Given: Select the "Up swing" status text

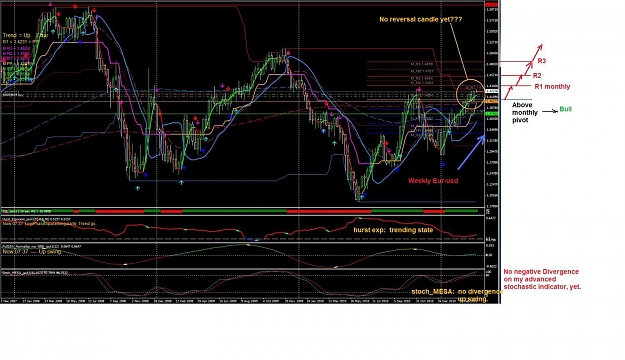Looking at the screenshot, I should pos(50,252).
